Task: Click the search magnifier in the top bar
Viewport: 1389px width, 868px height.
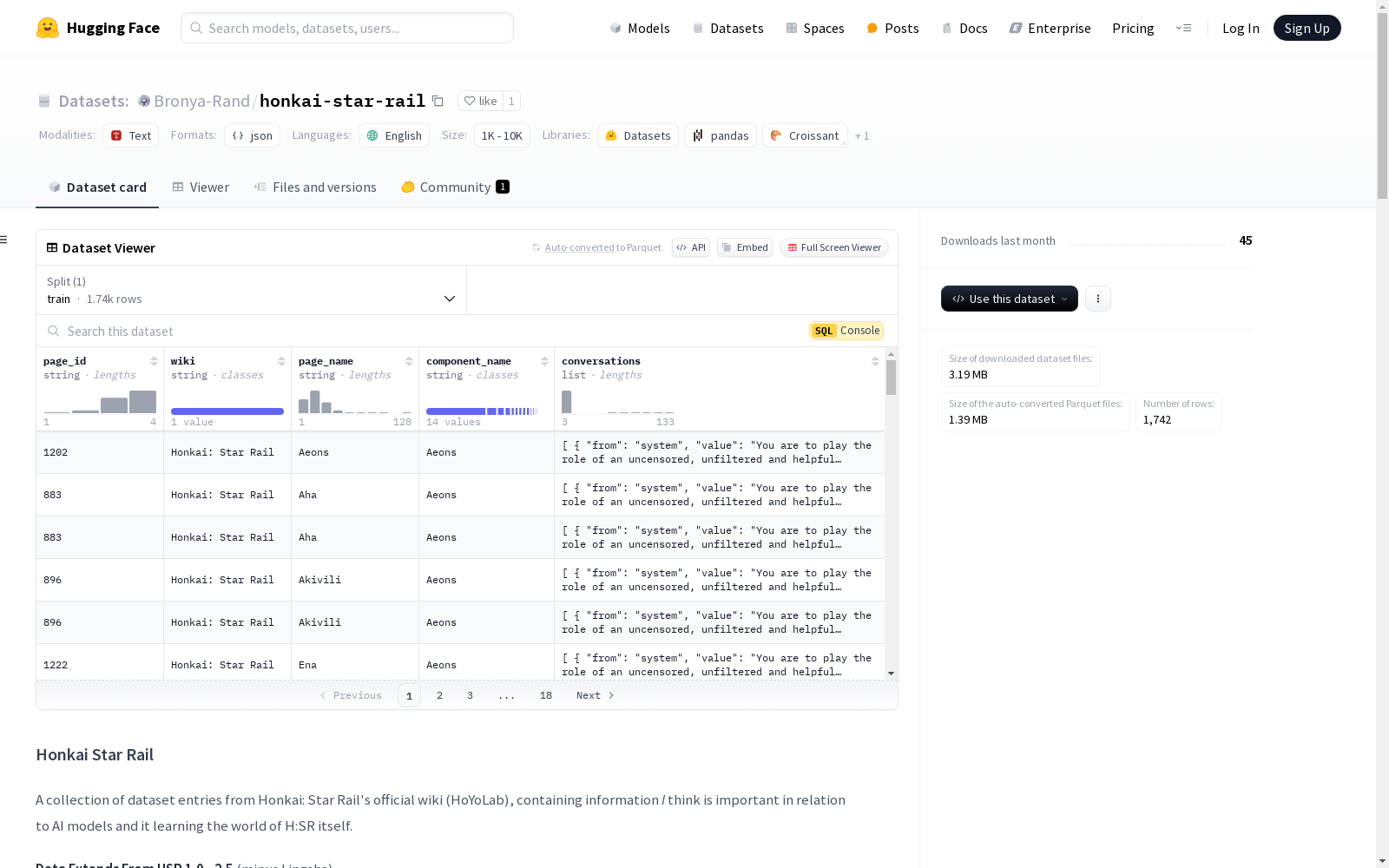Action: point(197,28)
